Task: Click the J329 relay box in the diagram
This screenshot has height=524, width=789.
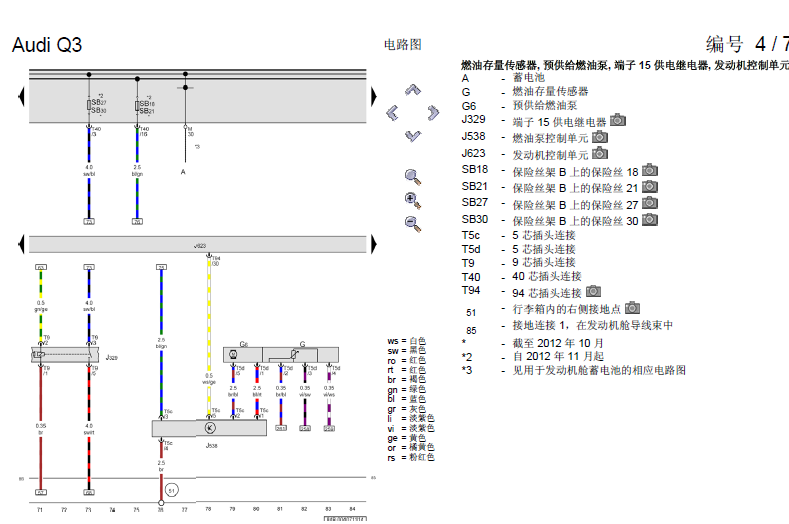Action: pos(65,355)
